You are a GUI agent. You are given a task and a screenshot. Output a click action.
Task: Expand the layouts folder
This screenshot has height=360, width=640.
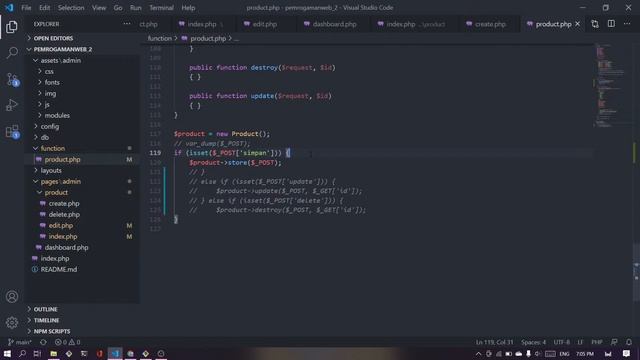click(x=51, y=171)
